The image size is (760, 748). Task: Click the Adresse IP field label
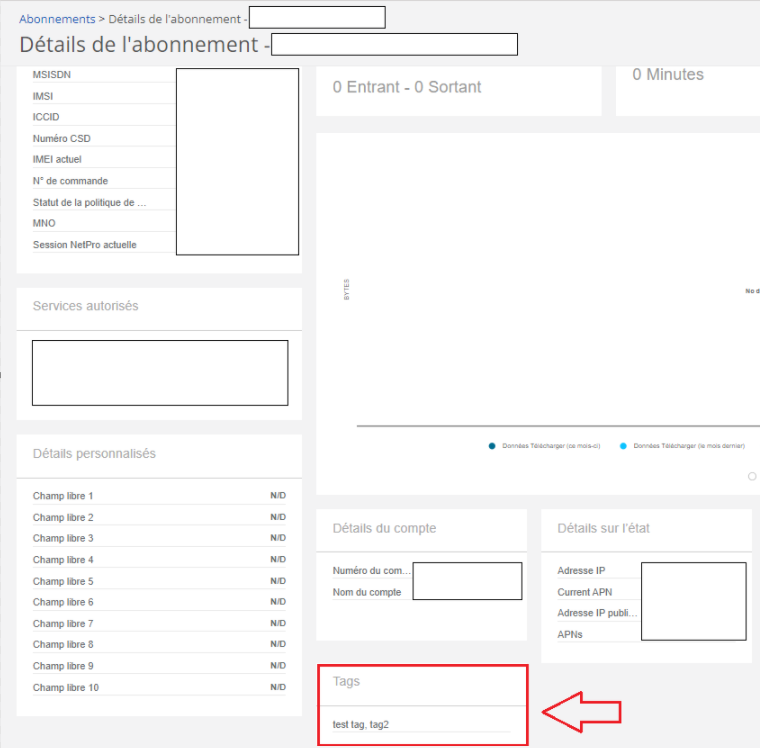click(x=581, y=571)
